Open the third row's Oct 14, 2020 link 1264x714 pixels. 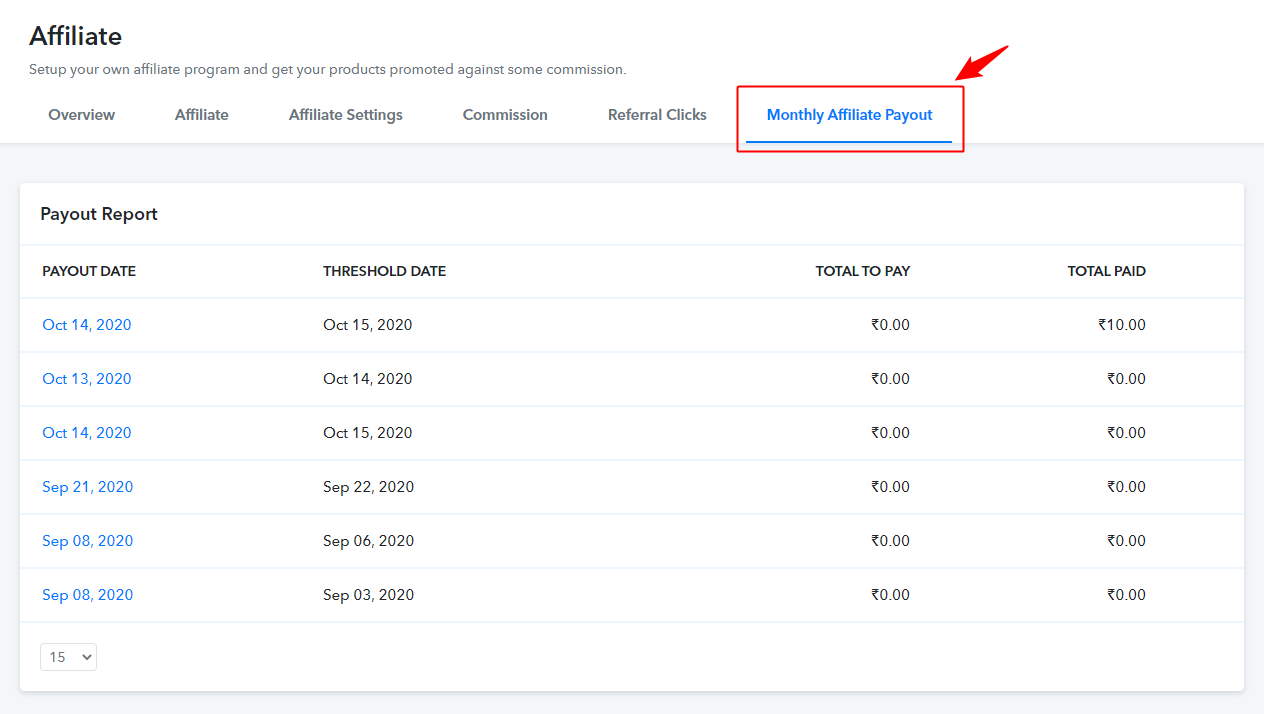[x=86, y=432]
